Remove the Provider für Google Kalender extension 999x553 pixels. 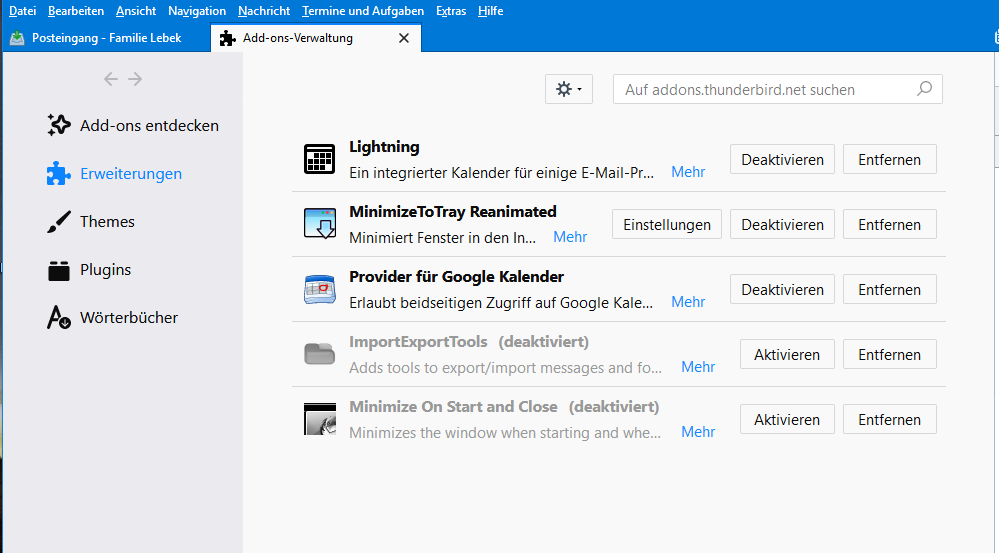889,290
